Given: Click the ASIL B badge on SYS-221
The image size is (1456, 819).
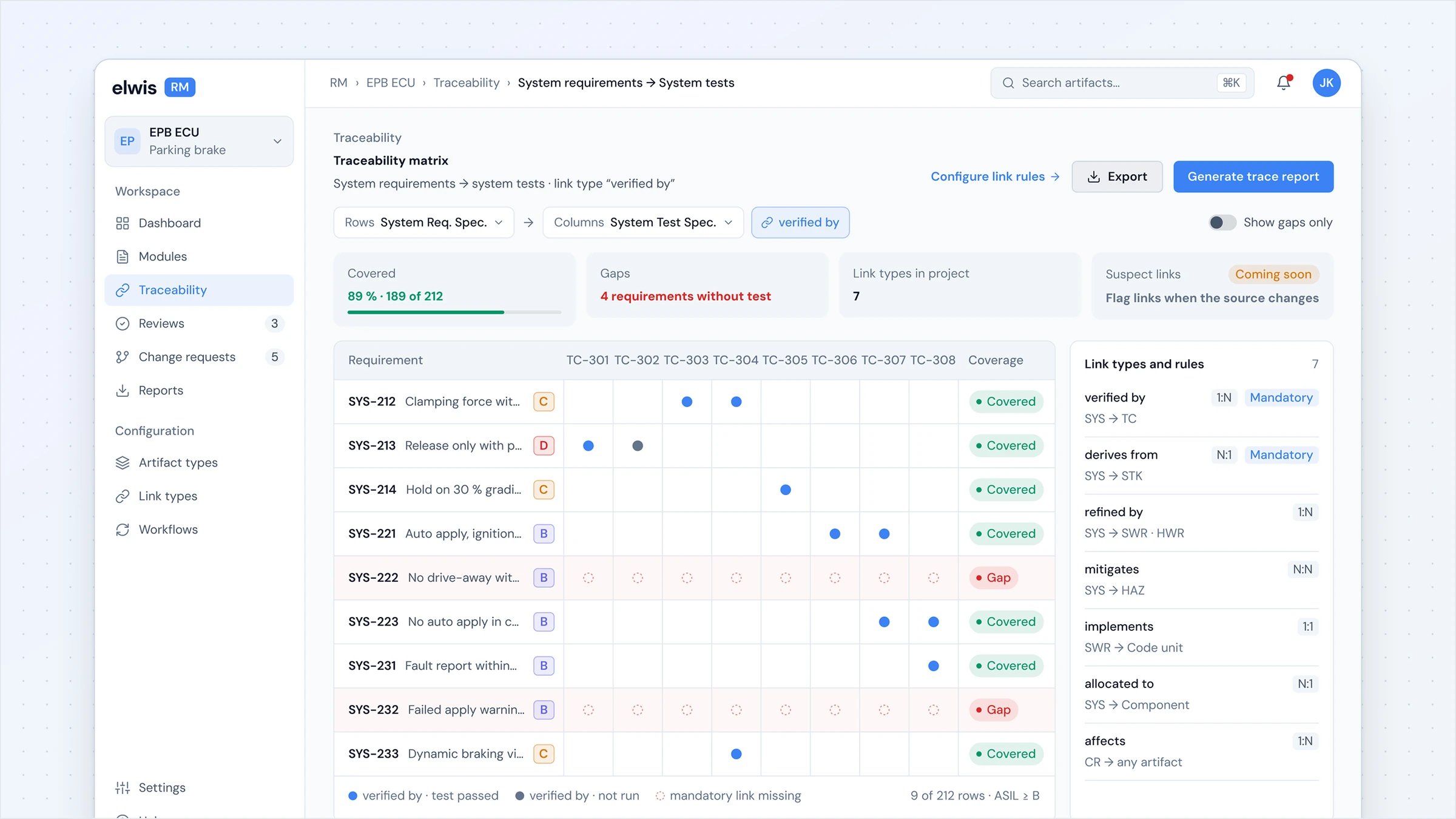Looking at the screenshot, I should coord(544,534).
